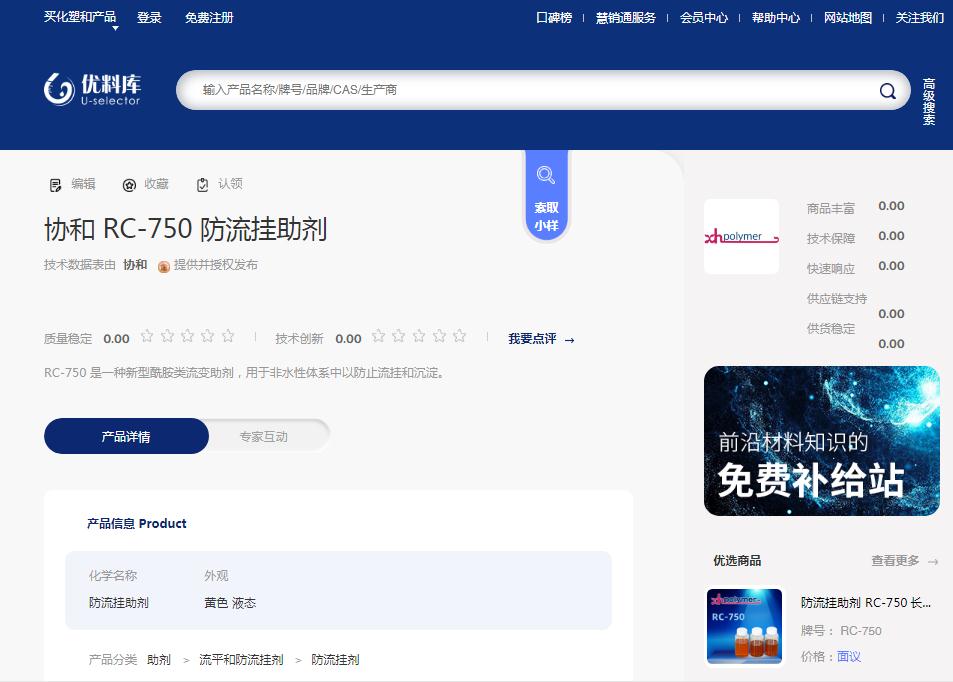Click the 供应链支持 rating label
Screen dimensions: 953x682
837,298
